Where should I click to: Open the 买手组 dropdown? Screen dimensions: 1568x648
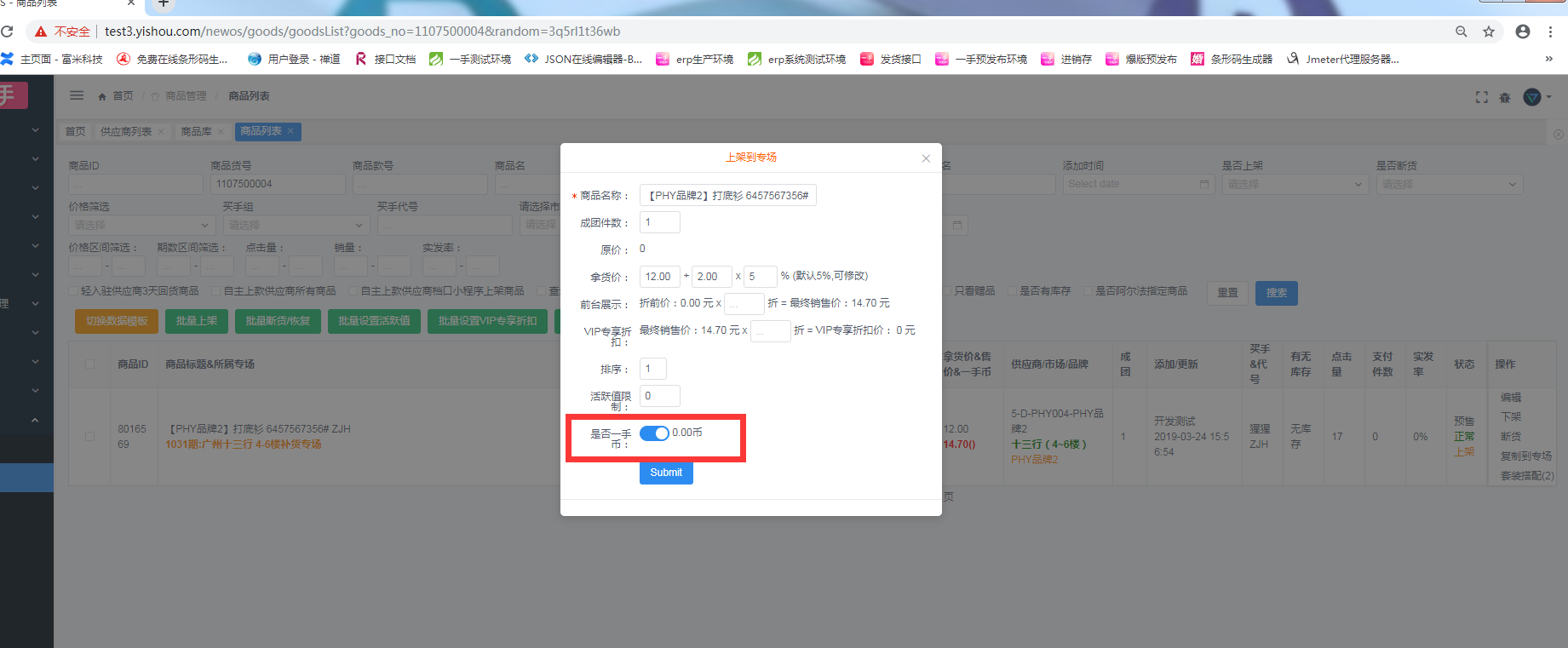tap(296, 225)
